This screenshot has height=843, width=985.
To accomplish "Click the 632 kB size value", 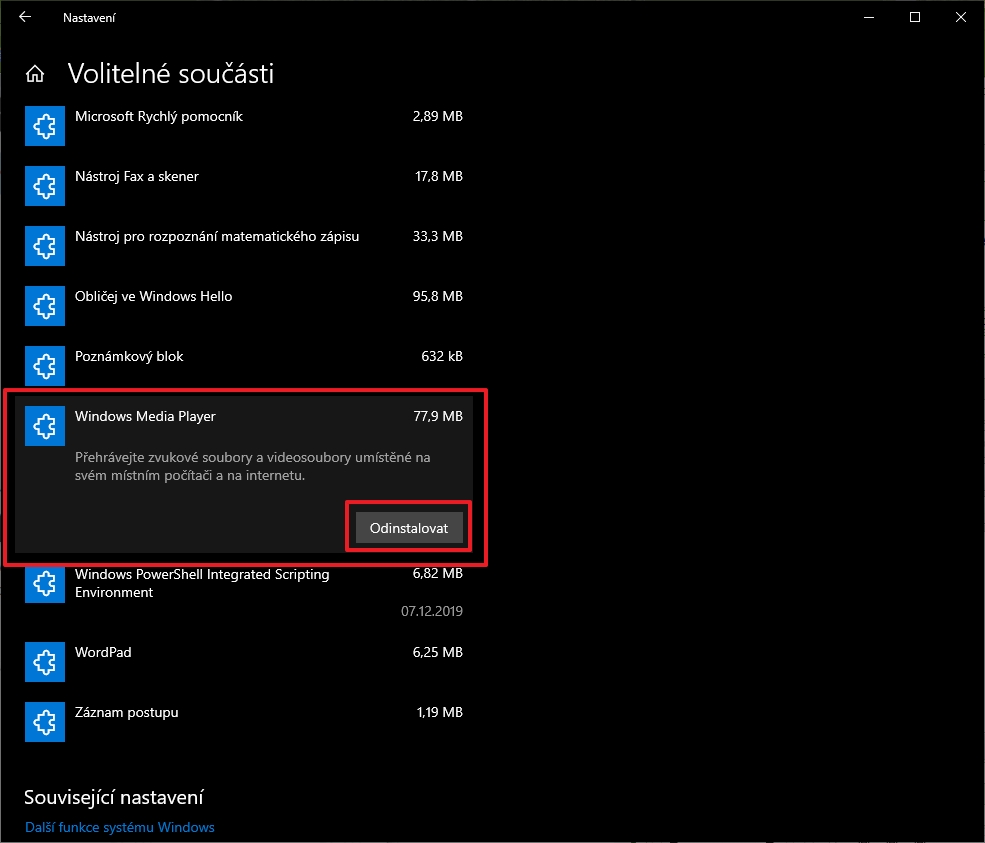I will [442, 356].
